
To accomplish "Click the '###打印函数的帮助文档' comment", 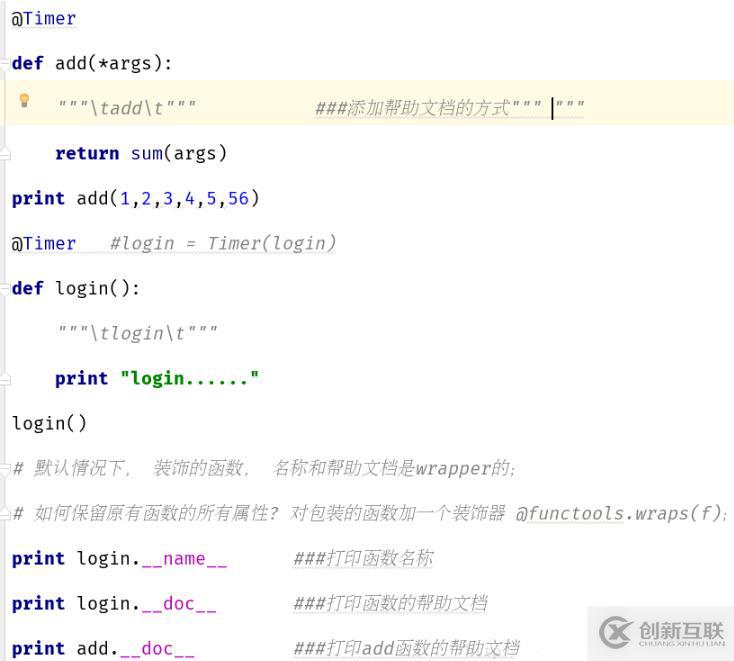I will 390,603.
